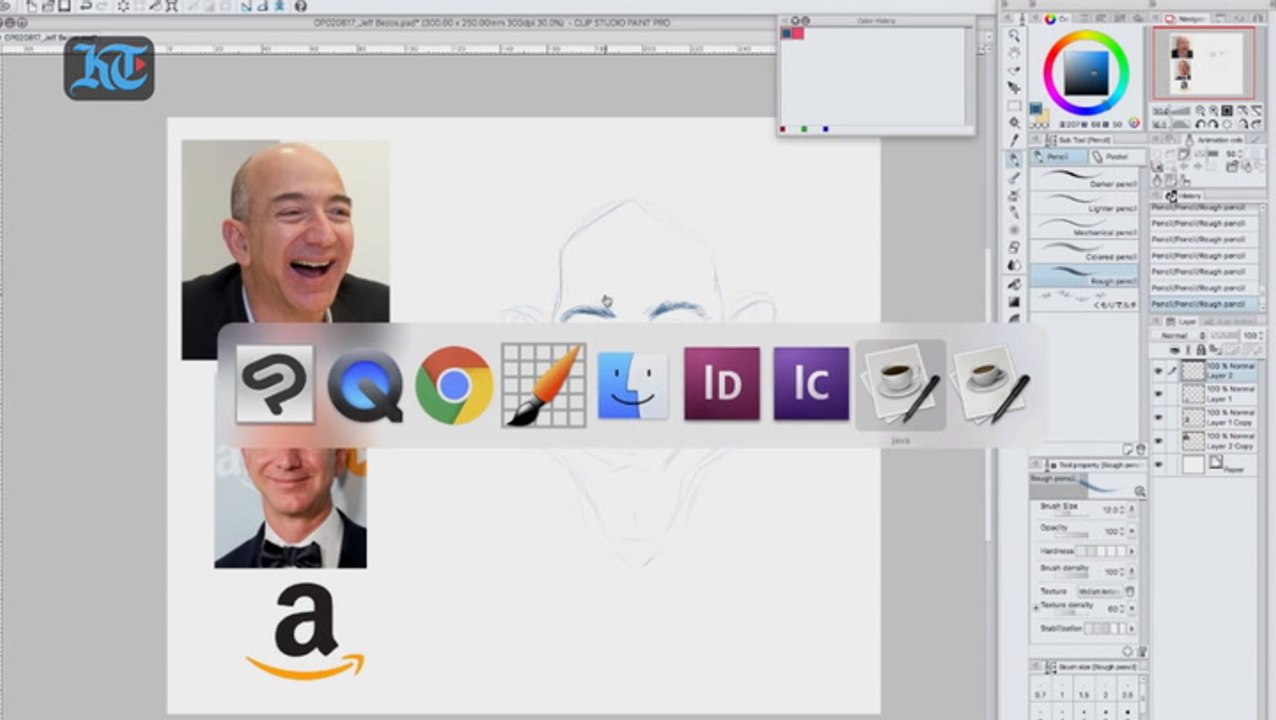This screenshot has height=720, width=1276.
Task: Expand Hardness options arrow
Action: click(x=1132, y=551)
